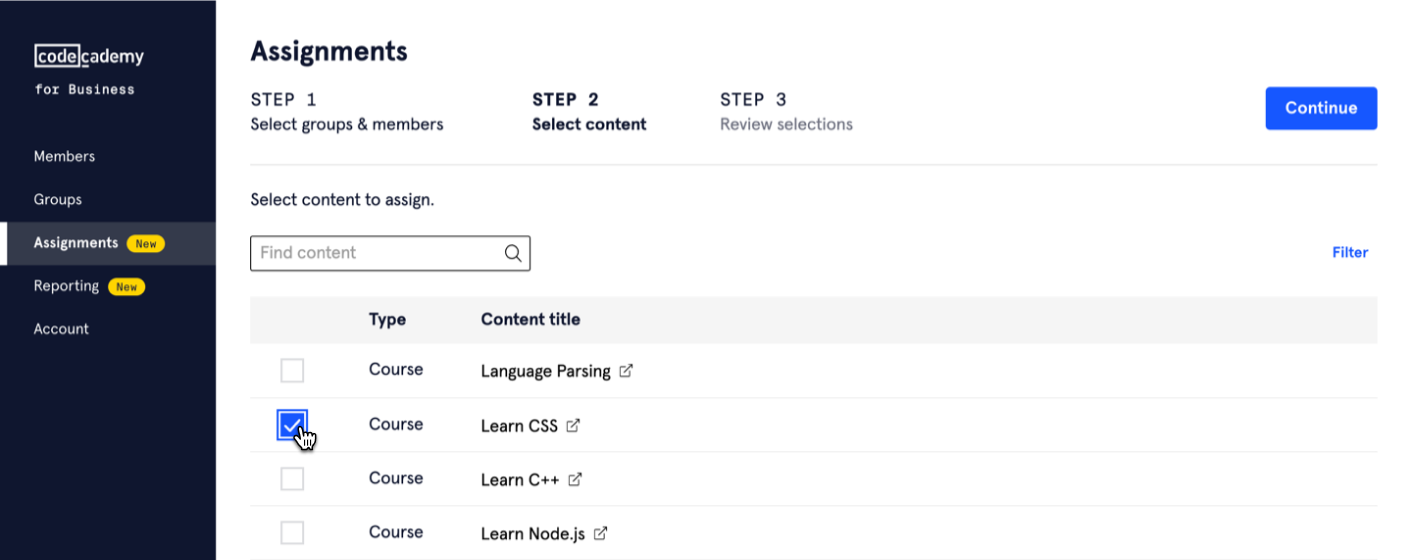Go to Members in sidebar

click(x=64, y=156)
